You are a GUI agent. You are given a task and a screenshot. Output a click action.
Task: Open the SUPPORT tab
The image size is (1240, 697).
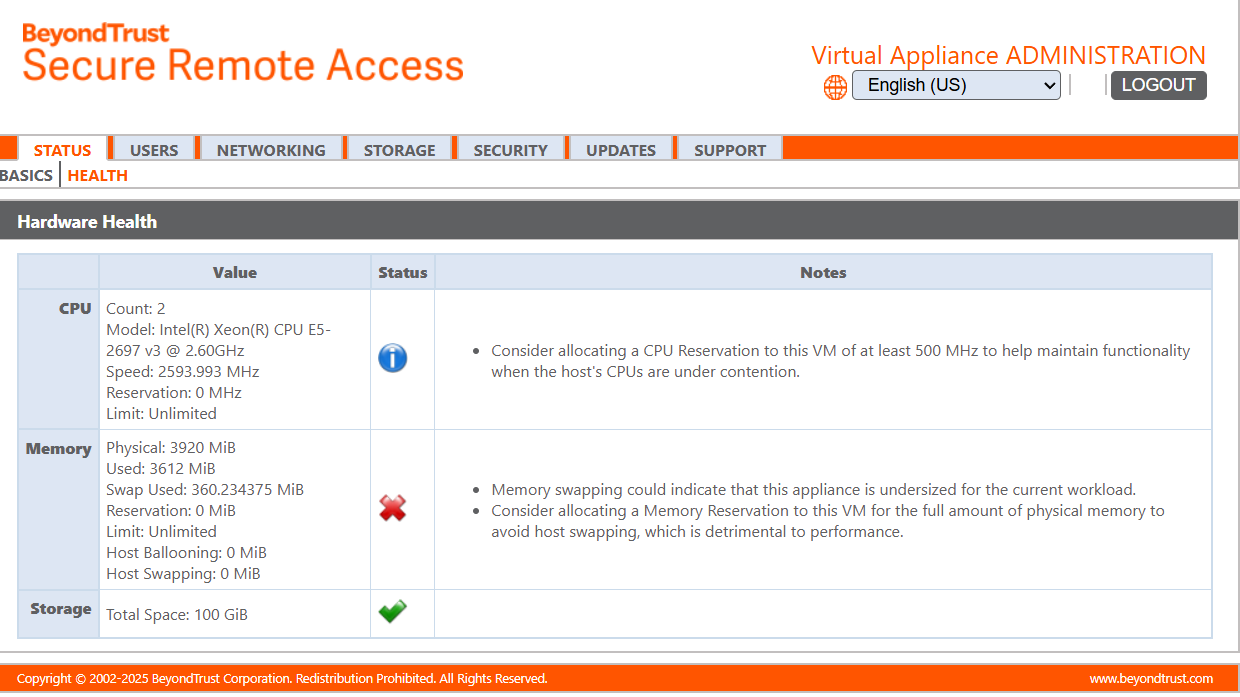click(x=730, y=149)
